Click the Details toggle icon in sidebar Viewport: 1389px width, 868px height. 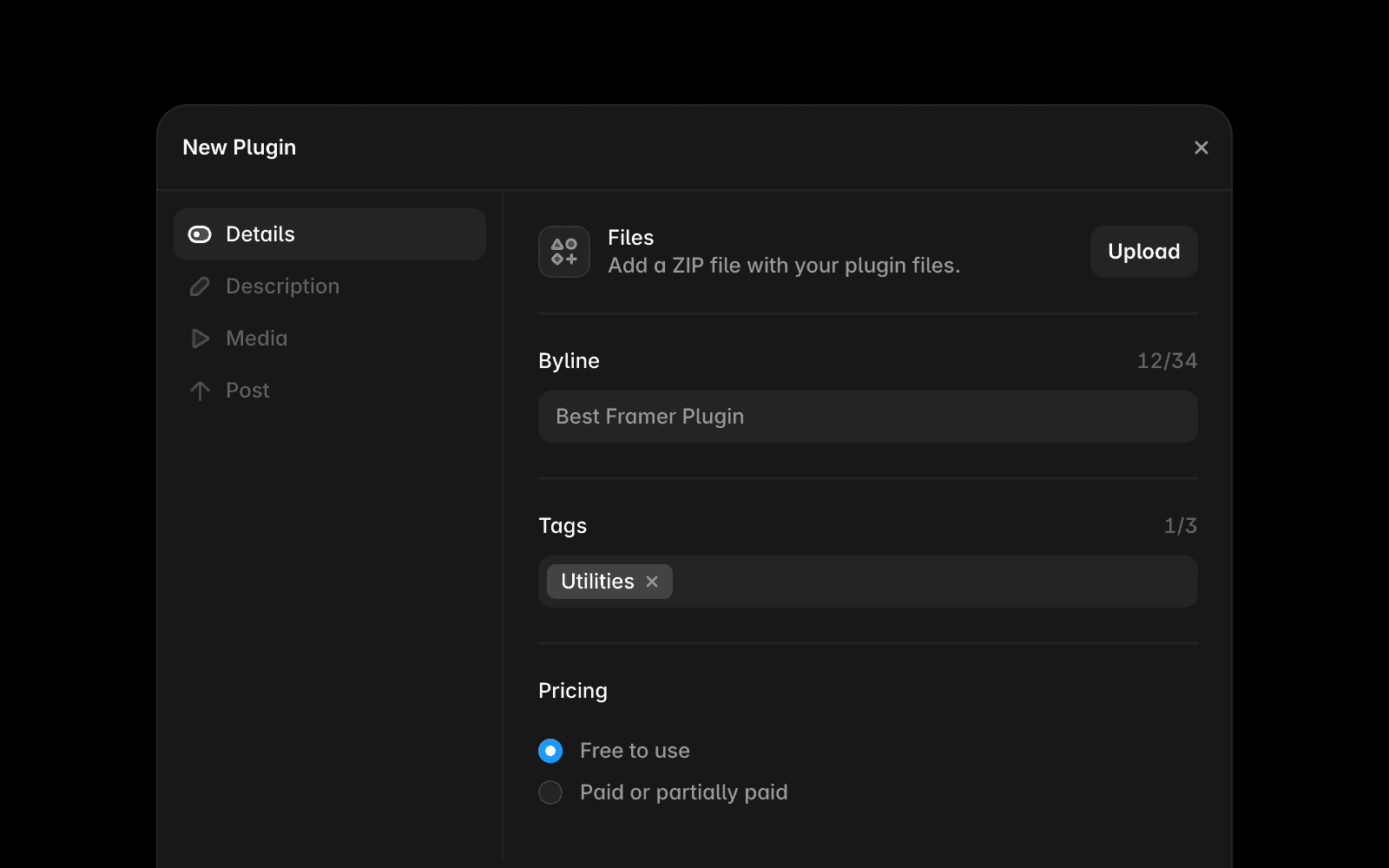(200, 234)
